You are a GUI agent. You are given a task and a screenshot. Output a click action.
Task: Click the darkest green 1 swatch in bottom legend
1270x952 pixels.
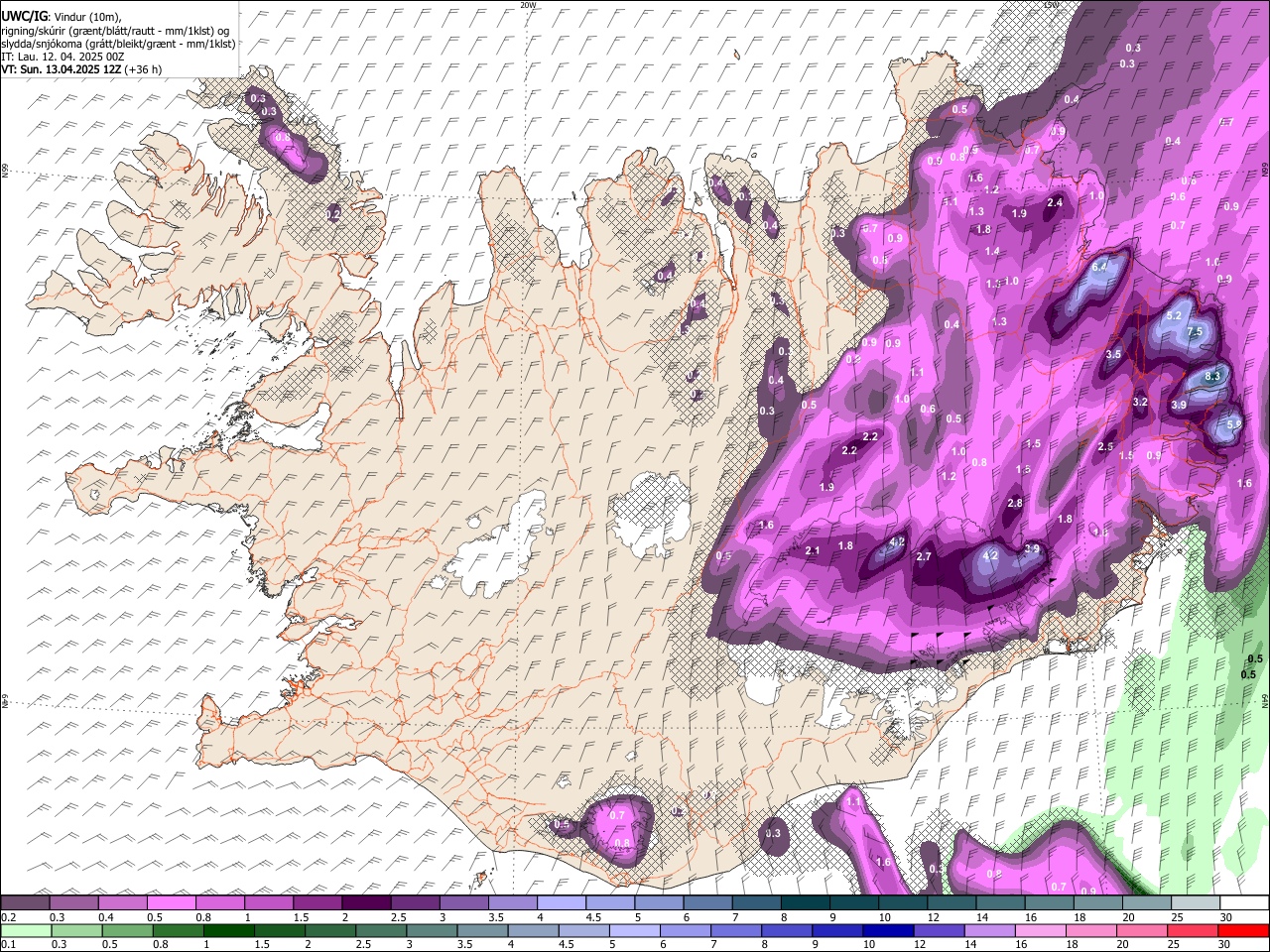coord(228,930)
